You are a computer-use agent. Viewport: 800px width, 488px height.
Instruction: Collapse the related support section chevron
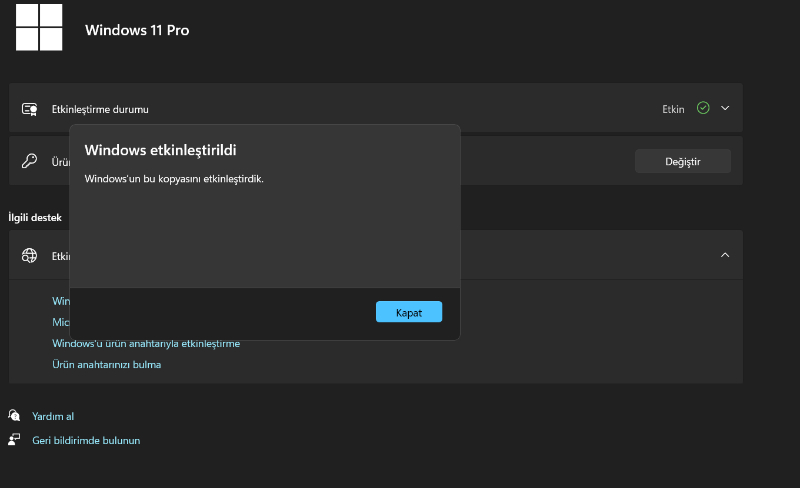coord(724,255)
